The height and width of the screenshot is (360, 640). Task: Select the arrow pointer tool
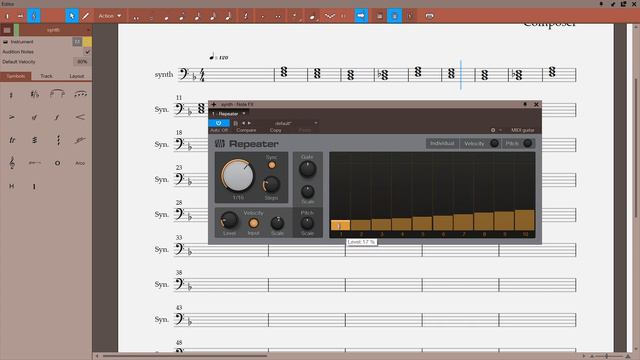pos(72,16)
